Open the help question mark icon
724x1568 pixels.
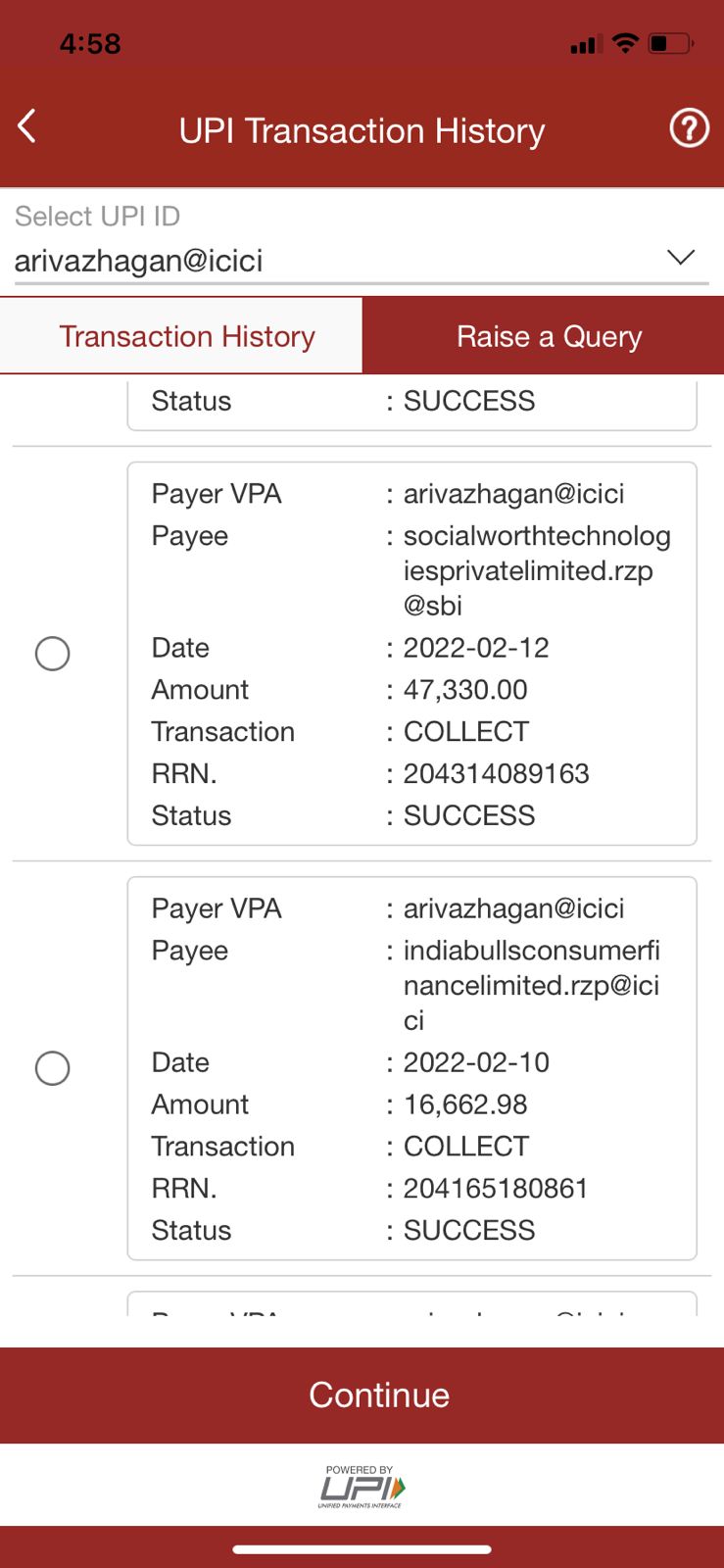pyautogui.click(x=689, y=128)
